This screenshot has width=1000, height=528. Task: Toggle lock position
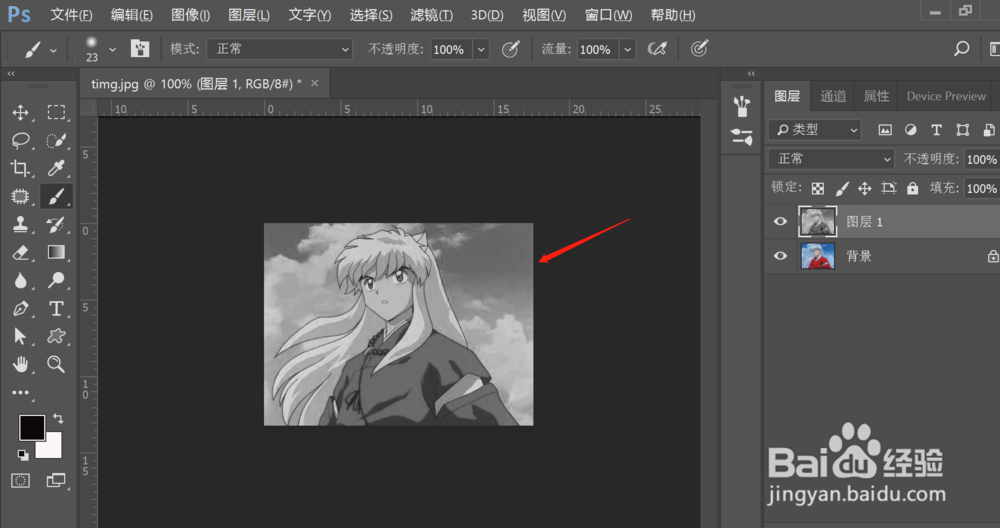point(864,188)
